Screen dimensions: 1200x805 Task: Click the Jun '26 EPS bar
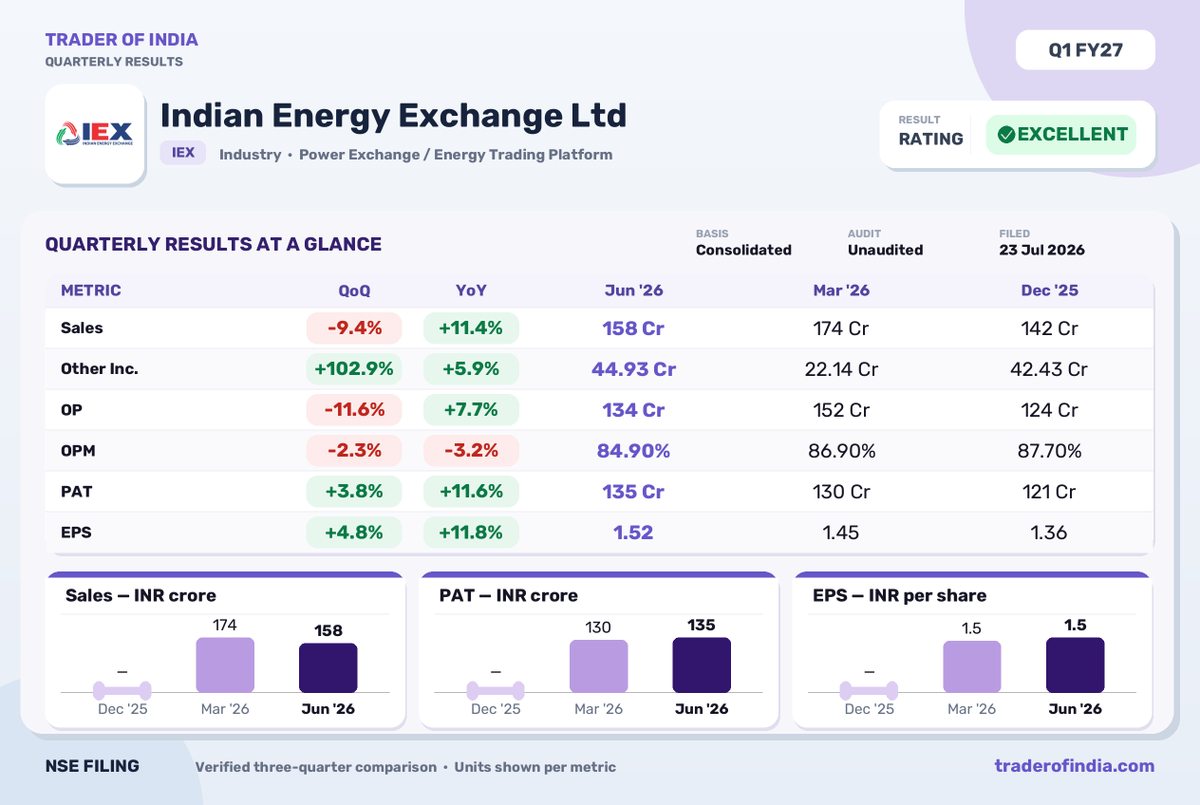coord(1075,666)
